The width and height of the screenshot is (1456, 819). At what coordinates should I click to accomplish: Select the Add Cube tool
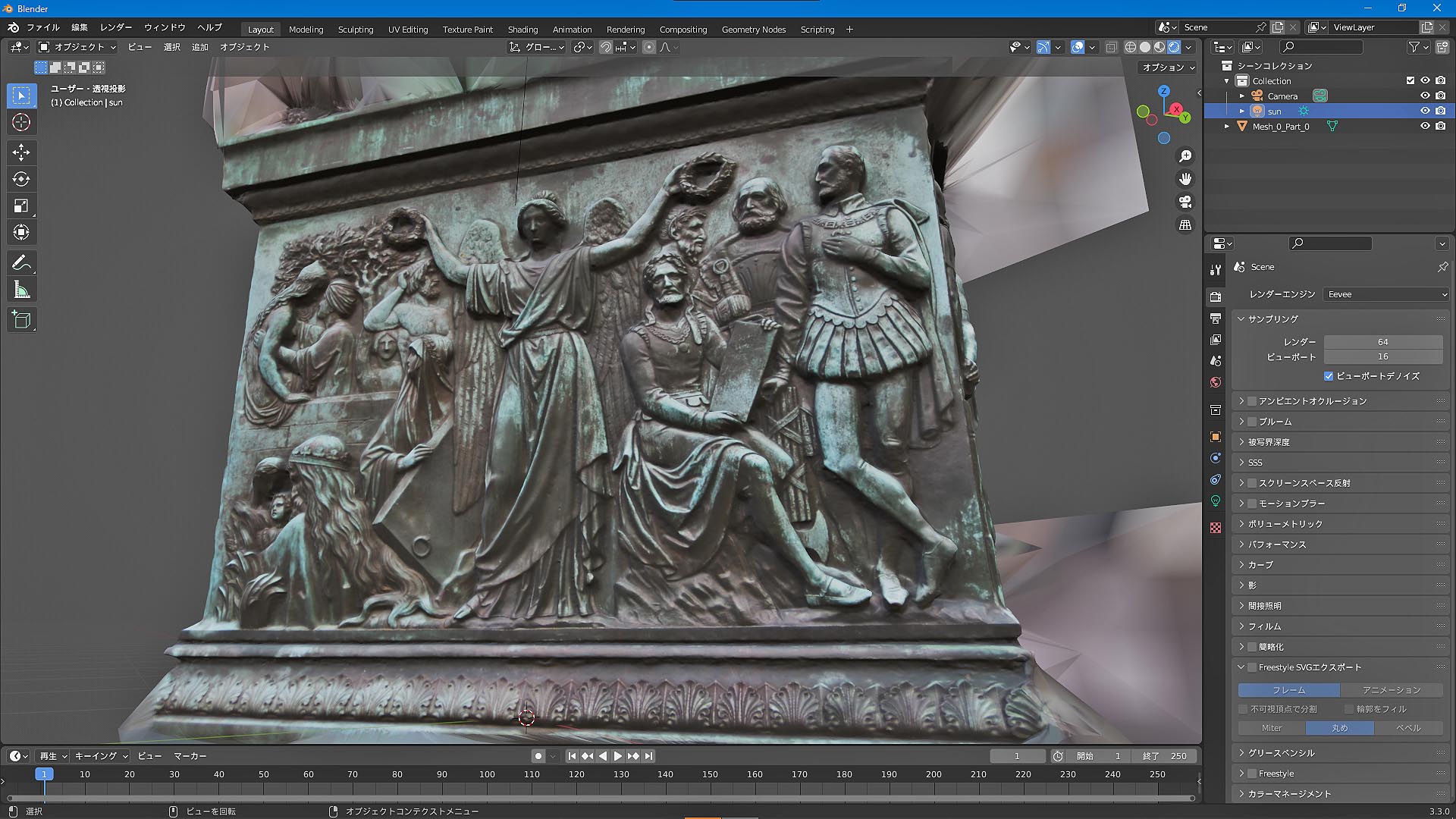point(21,320)
